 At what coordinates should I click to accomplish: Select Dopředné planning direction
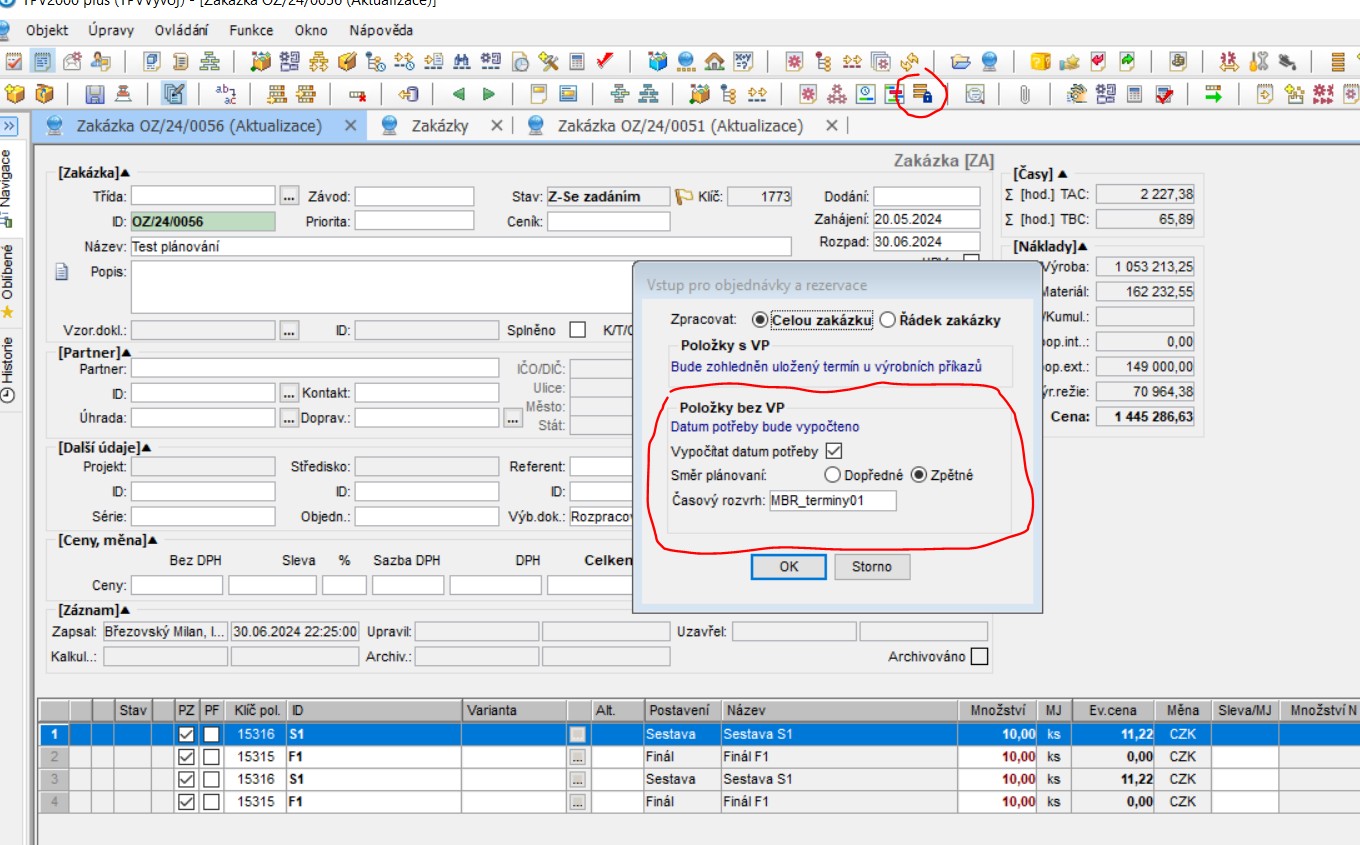(x=832, y=475)
